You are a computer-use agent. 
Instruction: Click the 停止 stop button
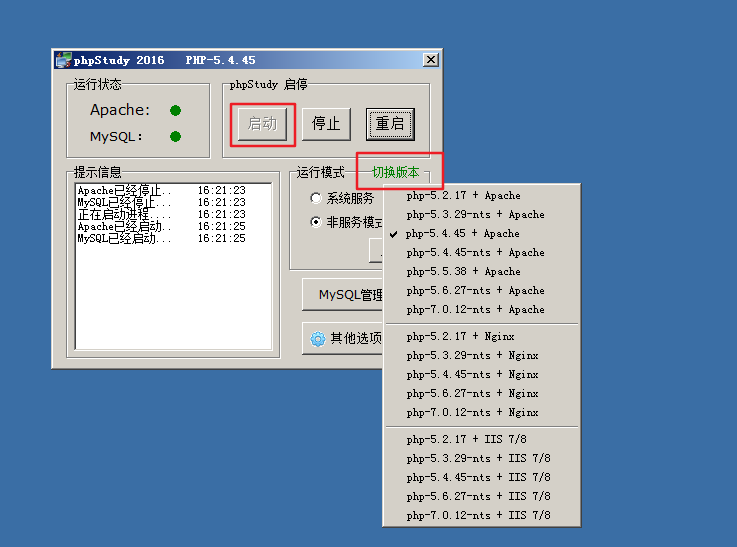pos(326,124)
